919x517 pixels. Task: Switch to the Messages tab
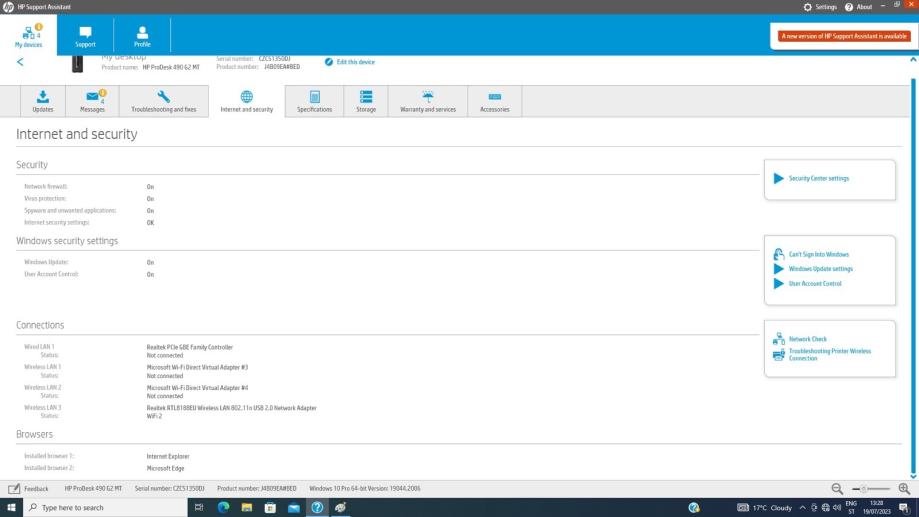(93, 101)
